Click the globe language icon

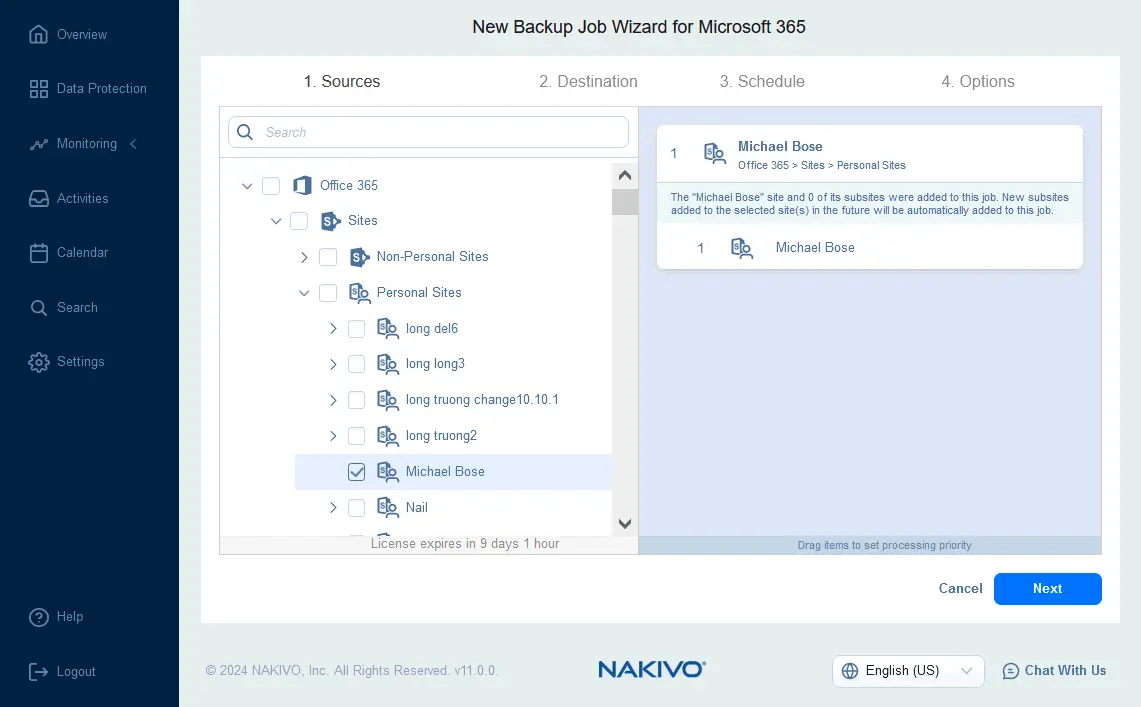point(850,671)
